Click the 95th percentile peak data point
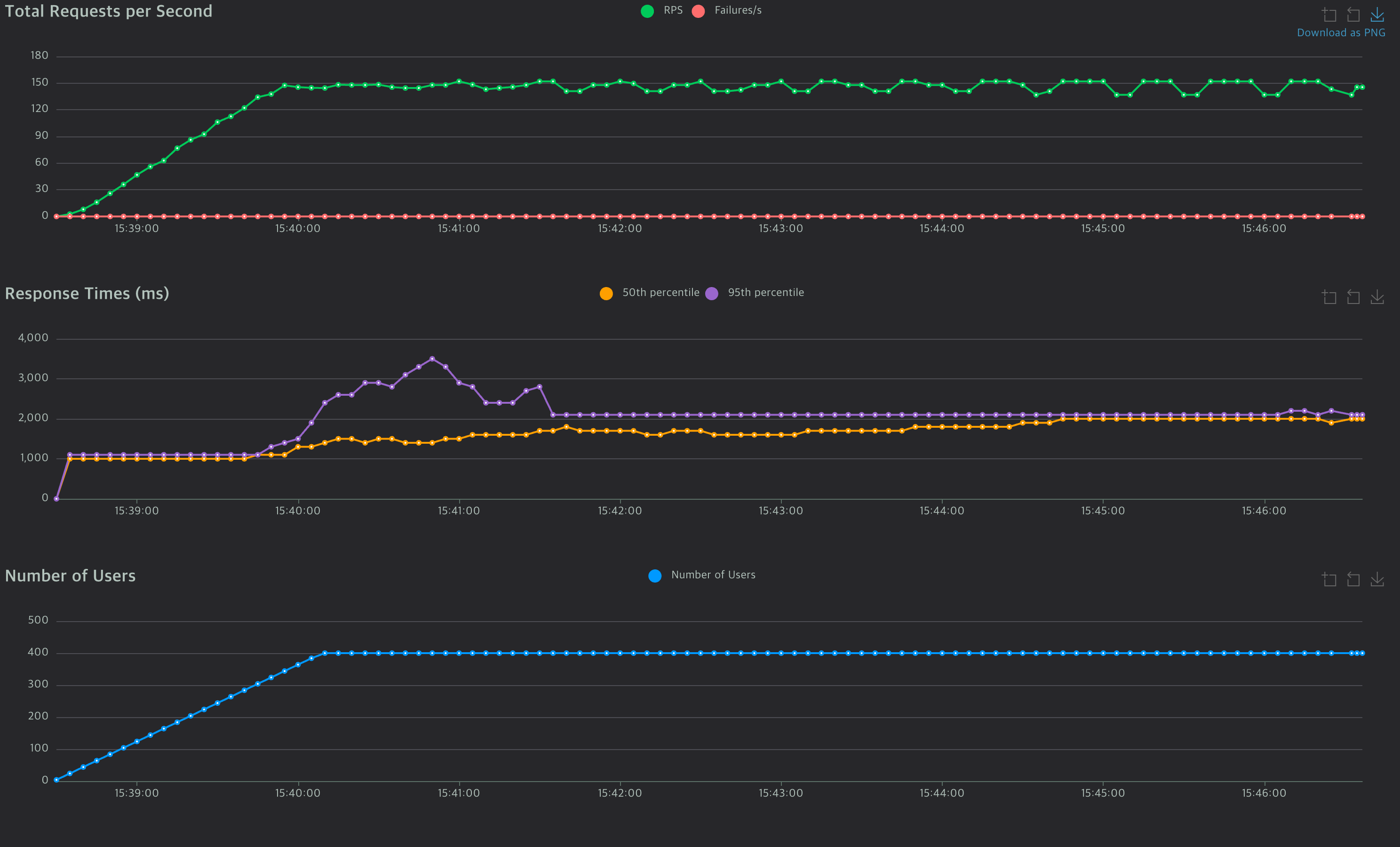Viewport: 1400px width, 847px height. click(432, 359)
